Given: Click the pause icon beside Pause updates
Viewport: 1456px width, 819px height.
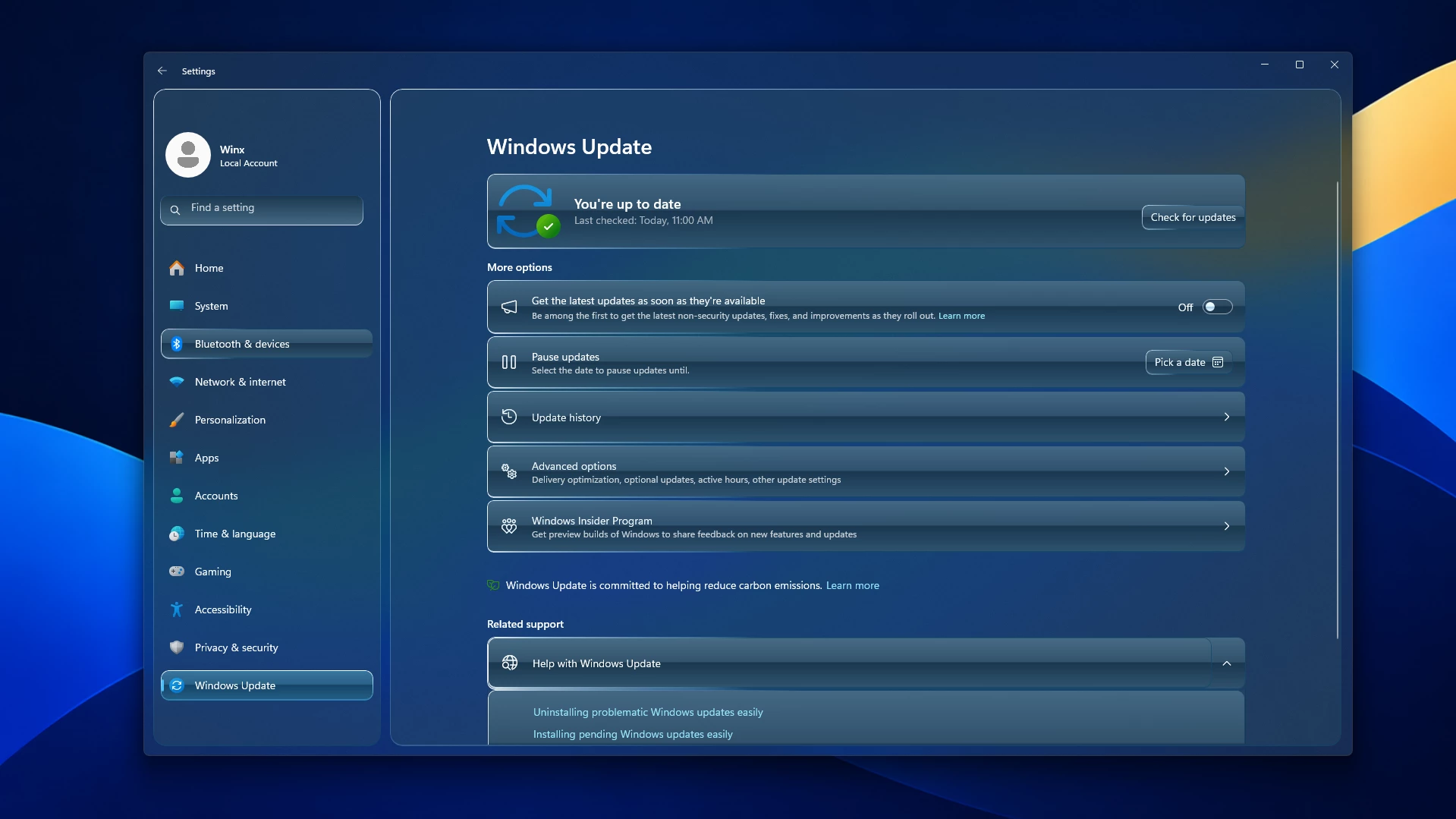Looking at the screenshot, I should tap(509, 363).
